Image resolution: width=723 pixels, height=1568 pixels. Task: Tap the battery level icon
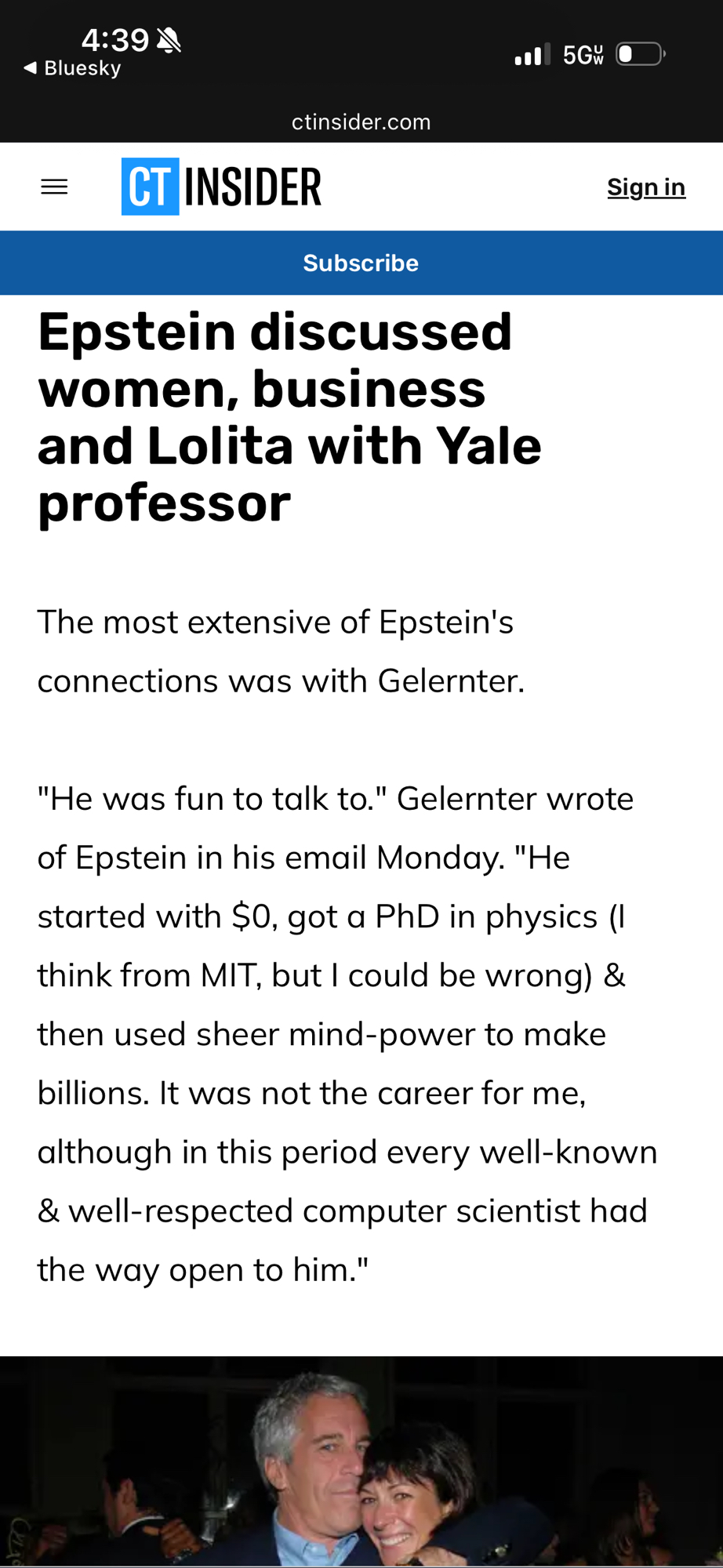pyautogui.click(x=640, y=54)
